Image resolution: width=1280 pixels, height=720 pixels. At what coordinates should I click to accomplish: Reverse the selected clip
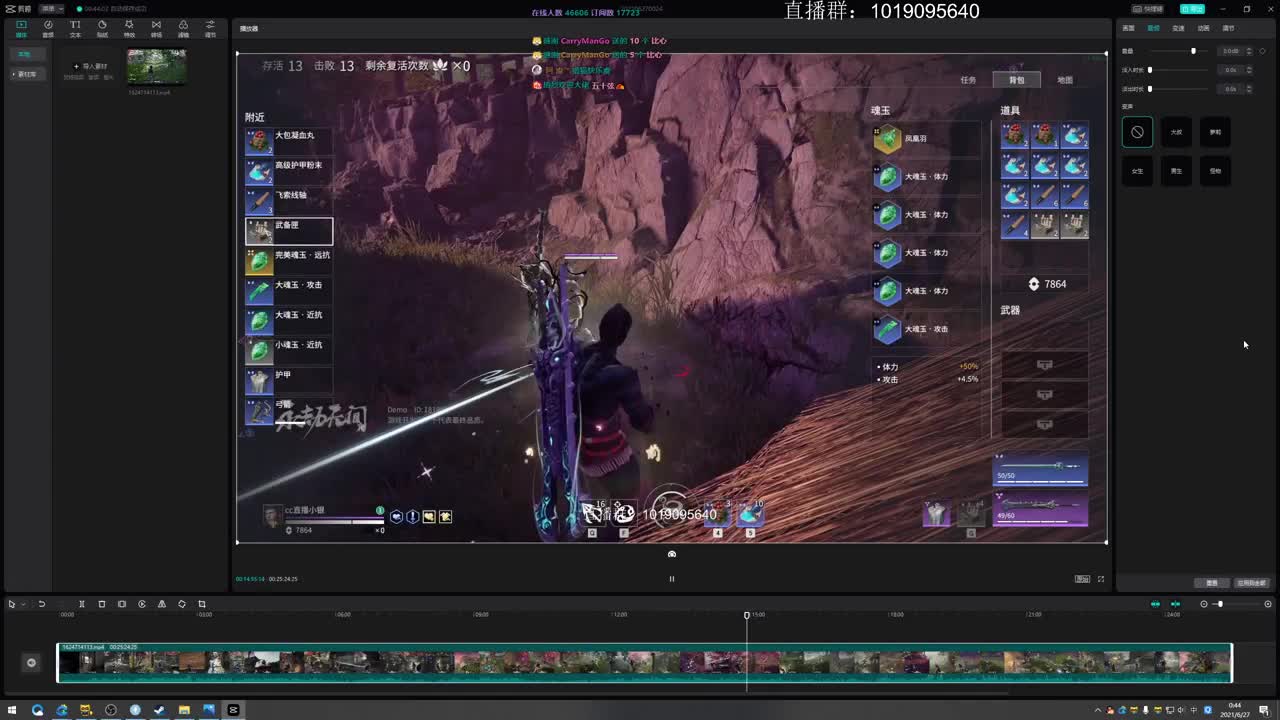[x=142, y=604]
